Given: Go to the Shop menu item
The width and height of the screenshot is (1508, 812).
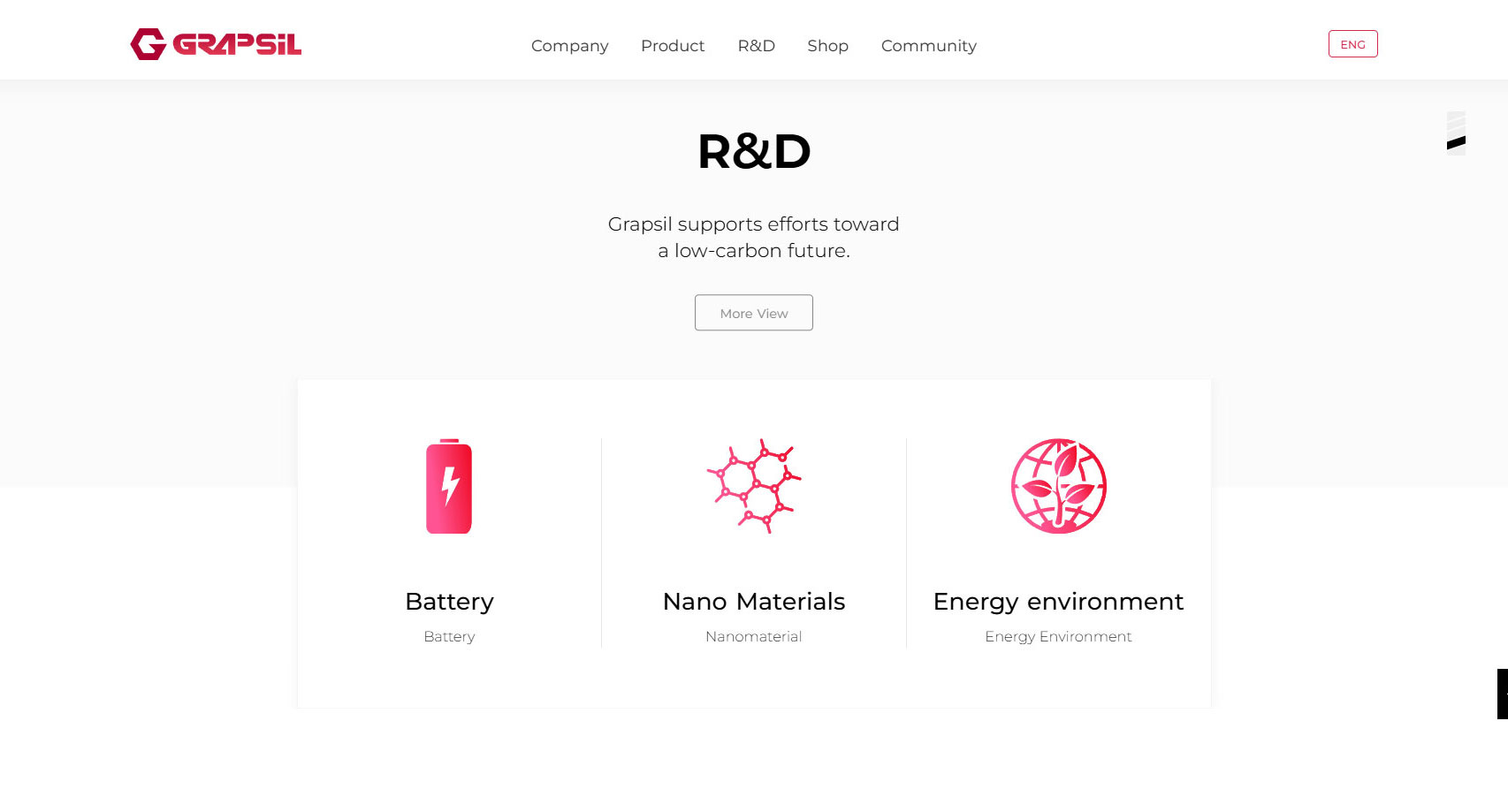Looking at the screenshot, I should pos(827,46).
